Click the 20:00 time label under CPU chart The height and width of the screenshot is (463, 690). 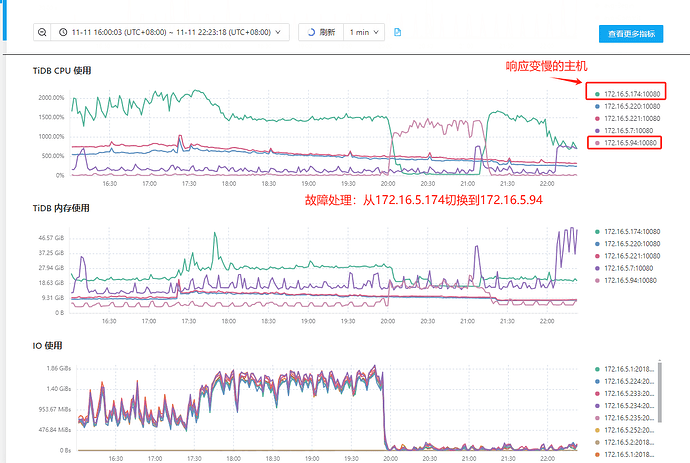pyautogui.click(x=388, y=184)
